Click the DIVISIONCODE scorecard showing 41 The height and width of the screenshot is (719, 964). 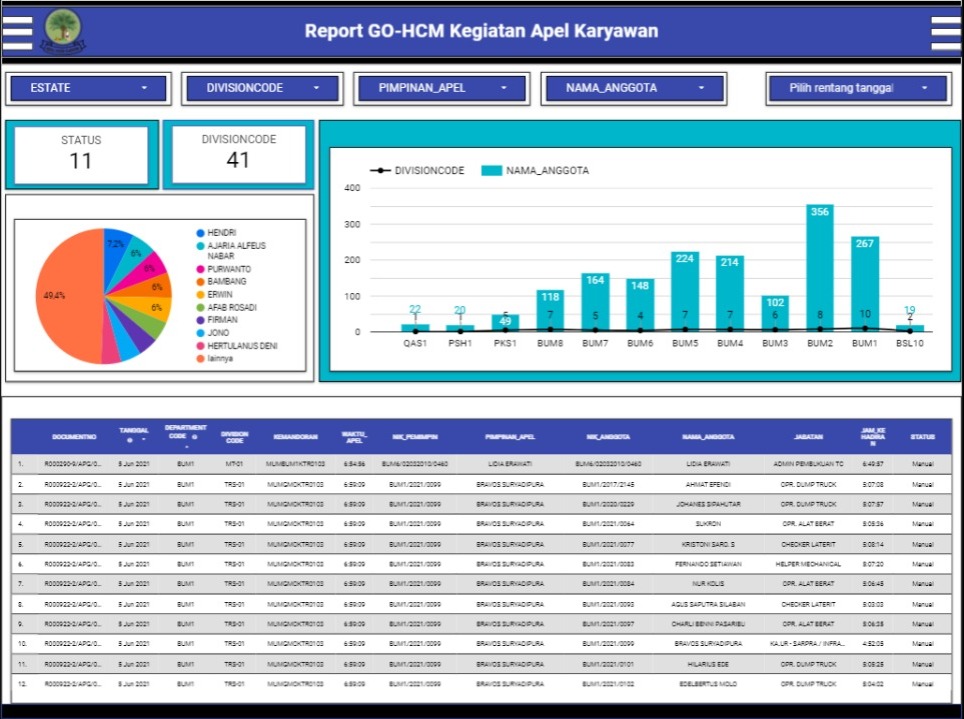click(238, 154)
